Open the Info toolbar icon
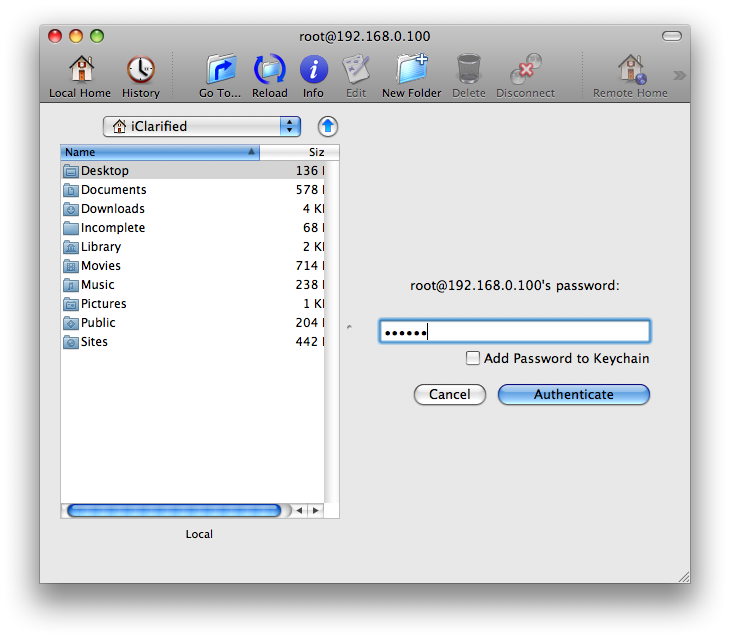The height and width of the screenshot is (638, 730). (x=313, y=70)
